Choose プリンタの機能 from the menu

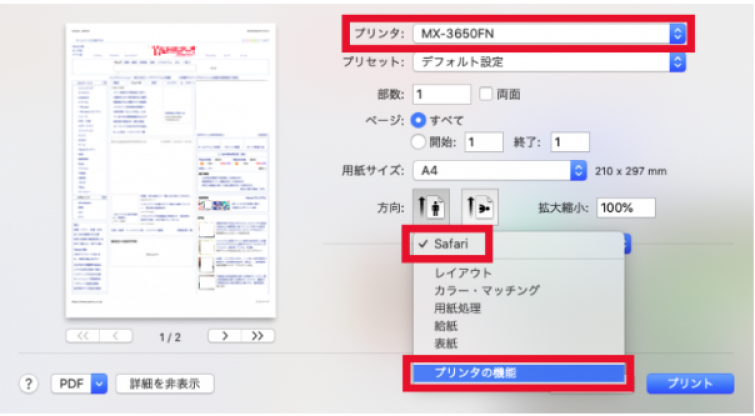click(x=519, y=373)
